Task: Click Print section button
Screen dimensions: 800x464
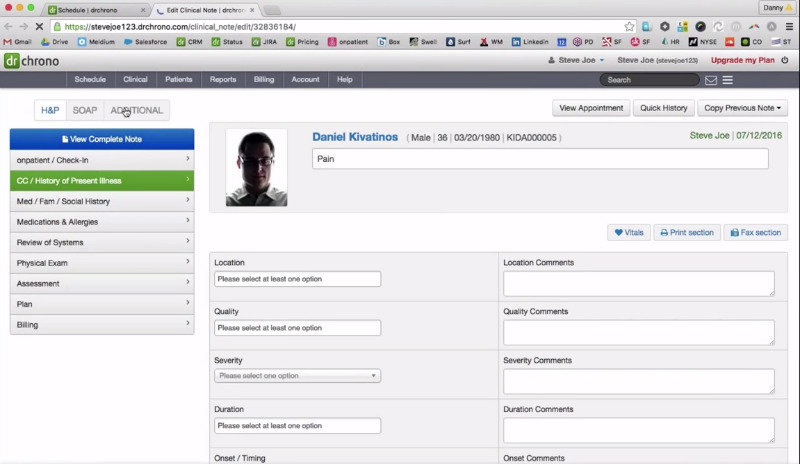Action: [686, 232]
